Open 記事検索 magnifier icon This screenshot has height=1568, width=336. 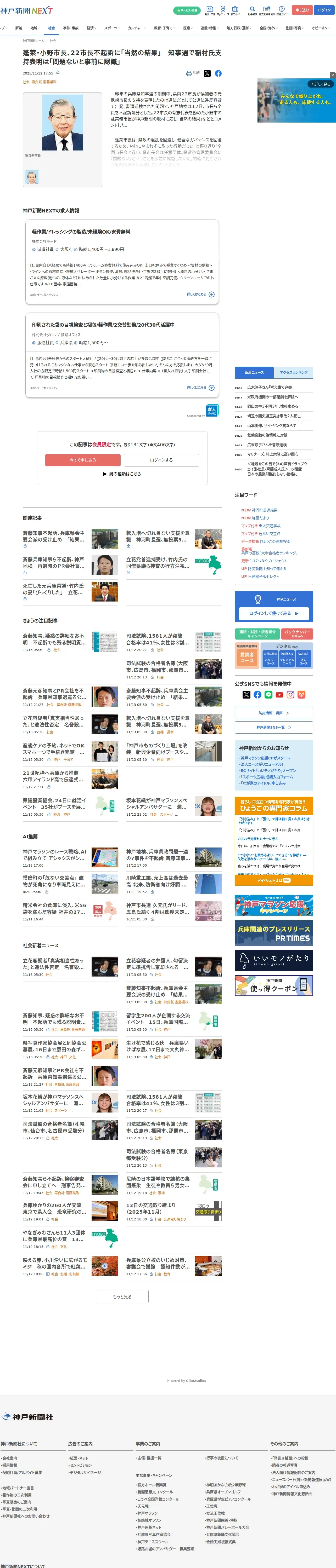click(253, 10)
